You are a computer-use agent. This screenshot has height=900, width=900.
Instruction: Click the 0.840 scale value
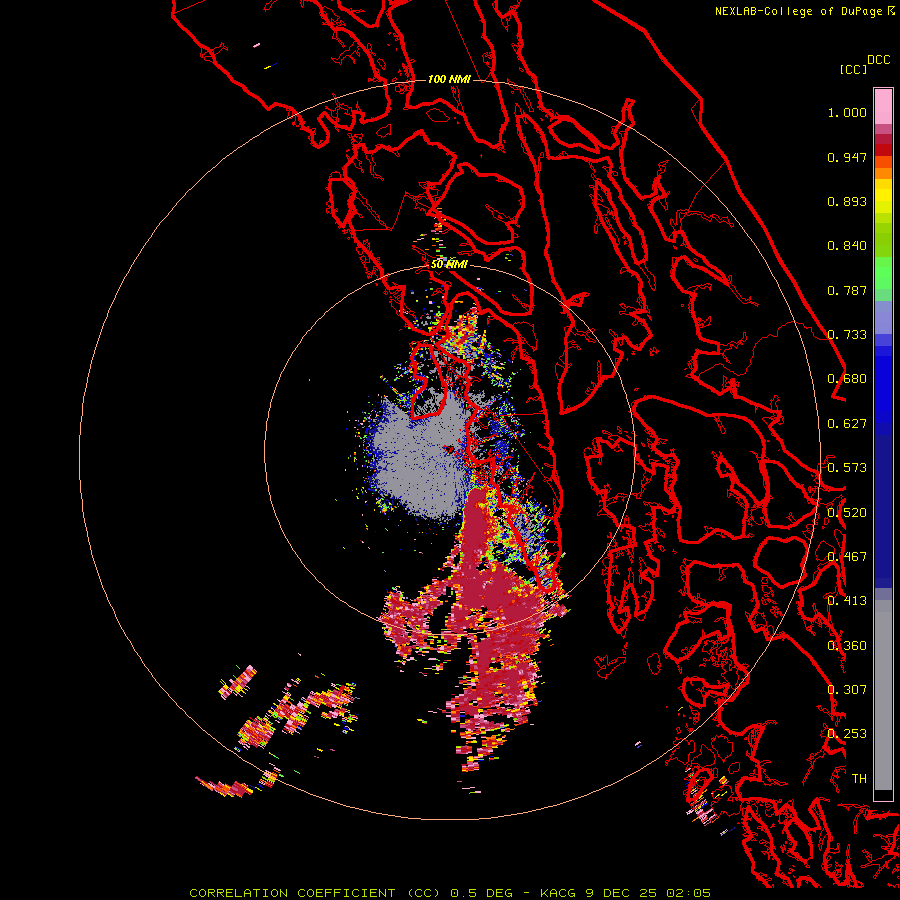(x=847, y=246)
